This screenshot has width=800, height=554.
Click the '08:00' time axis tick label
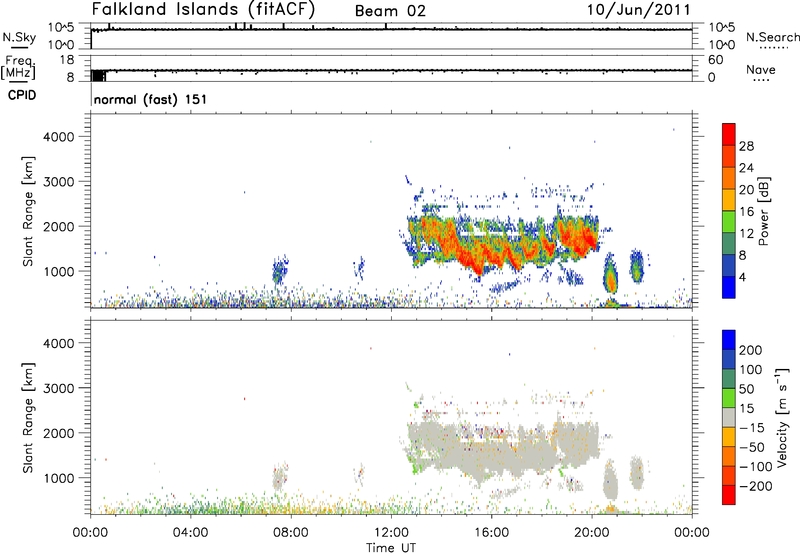(x=291, y=533)
